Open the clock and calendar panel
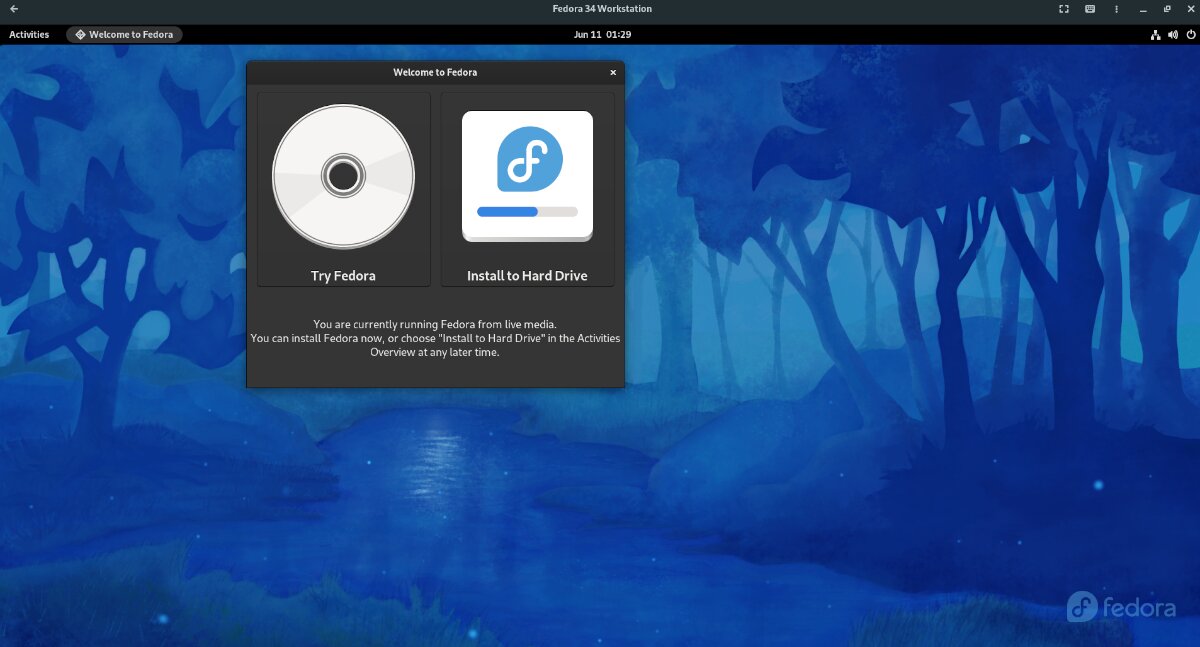Screen dimensions: 1200x647 pos(602,35)
